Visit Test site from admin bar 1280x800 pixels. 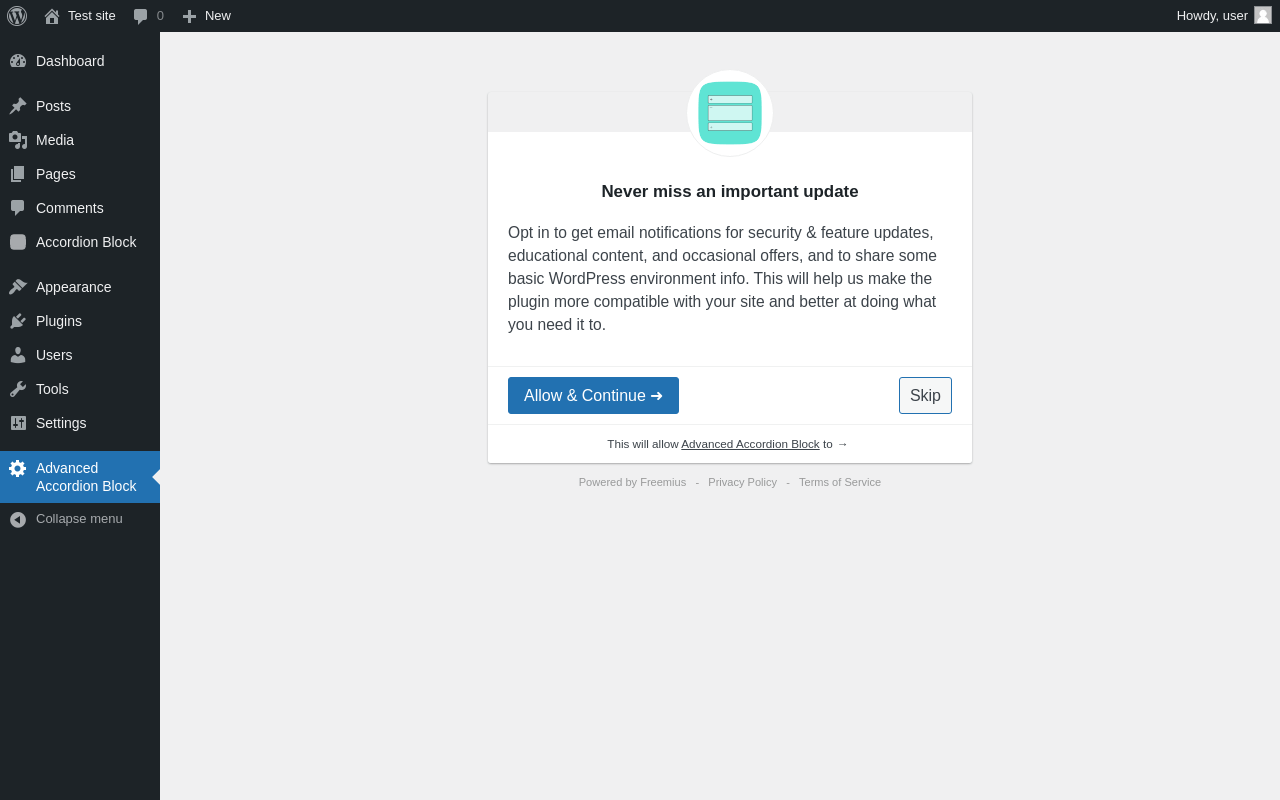tap(80, 16)
